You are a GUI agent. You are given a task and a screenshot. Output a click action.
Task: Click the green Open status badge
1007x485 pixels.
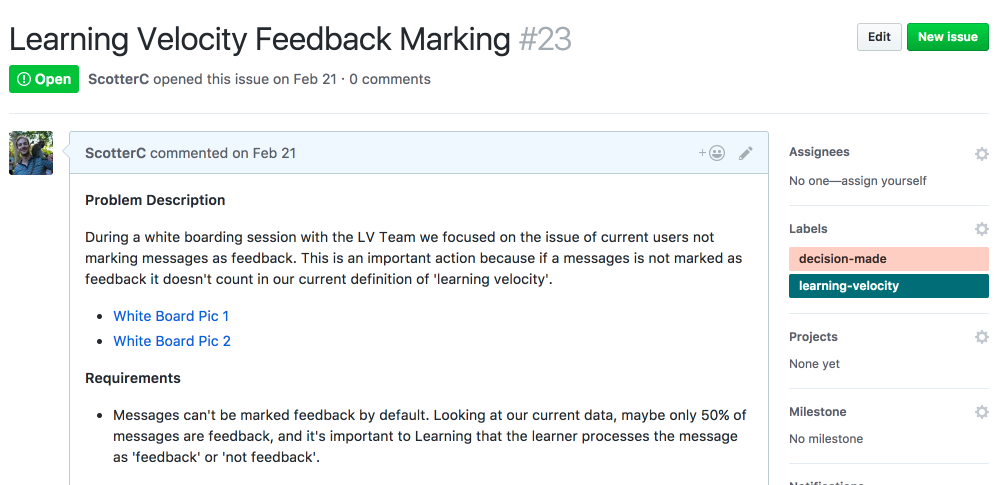(x=44, y=79)
